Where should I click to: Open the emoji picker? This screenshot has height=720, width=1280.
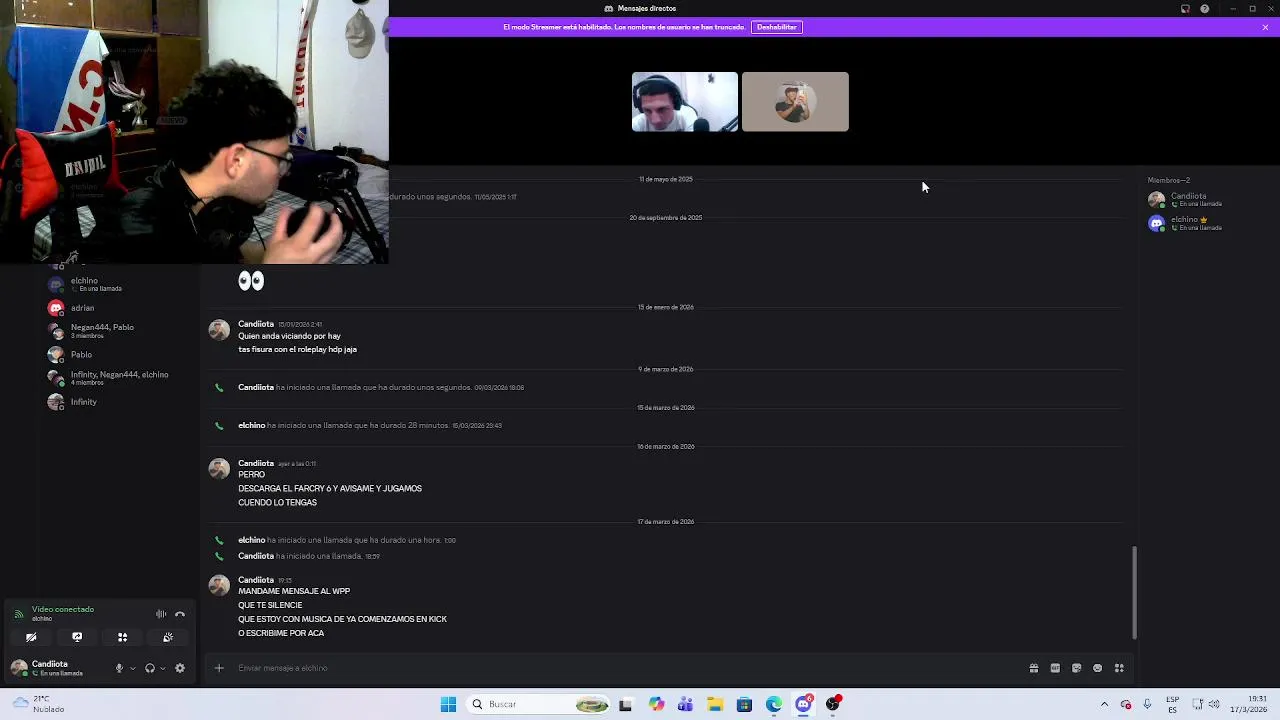click(1098, 668)
